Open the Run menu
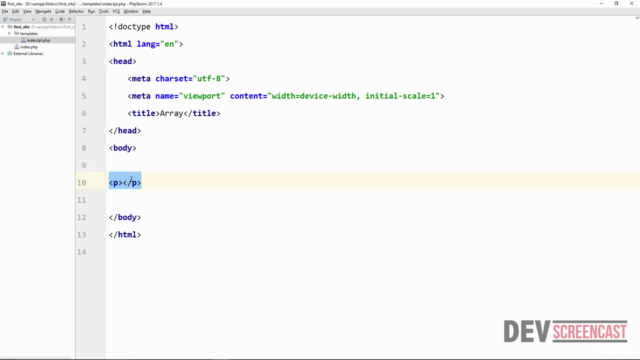Image resolution: width=640 pixels, height=360 pixels. click(91, 11)
